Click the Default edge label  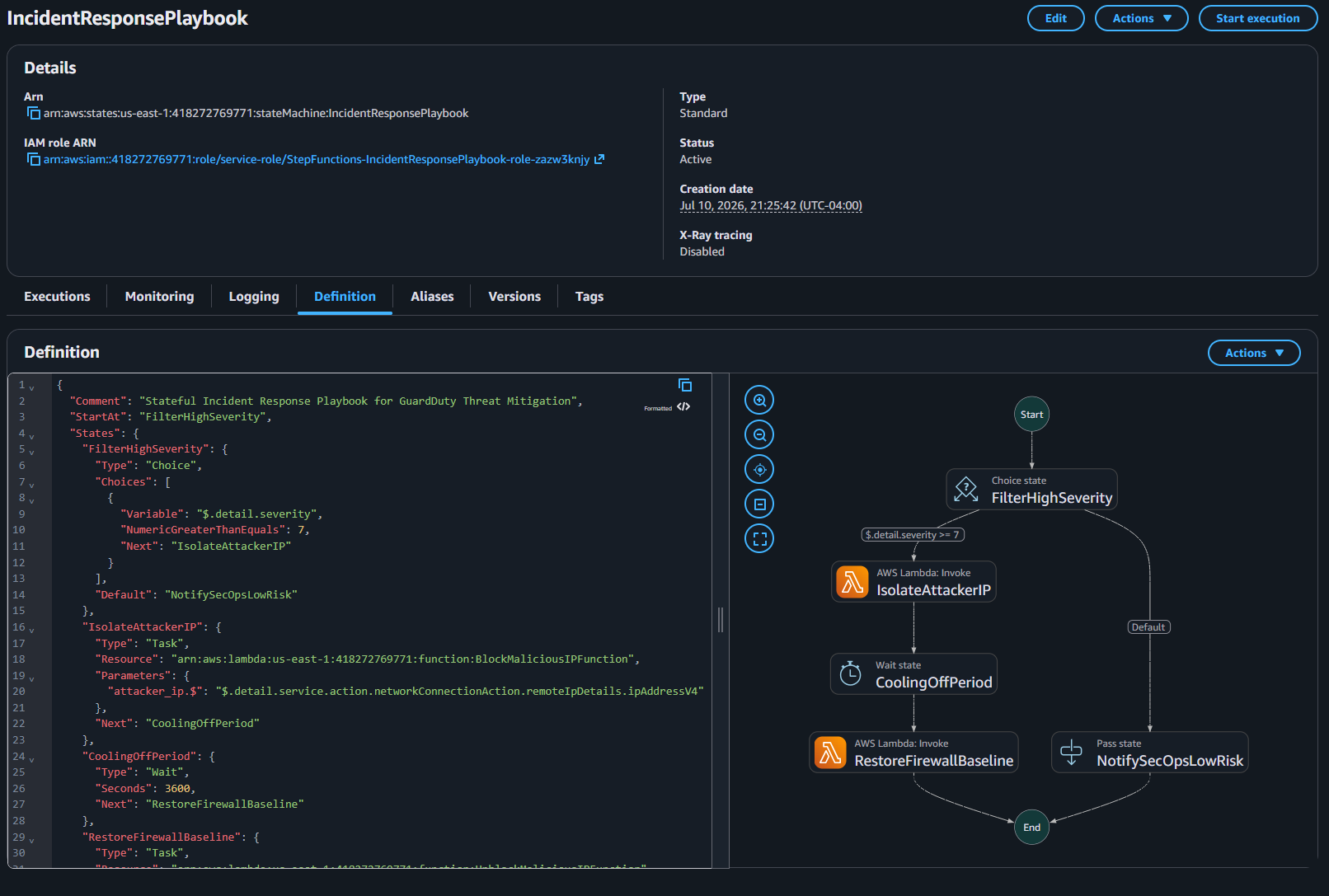coord(1148,627)
